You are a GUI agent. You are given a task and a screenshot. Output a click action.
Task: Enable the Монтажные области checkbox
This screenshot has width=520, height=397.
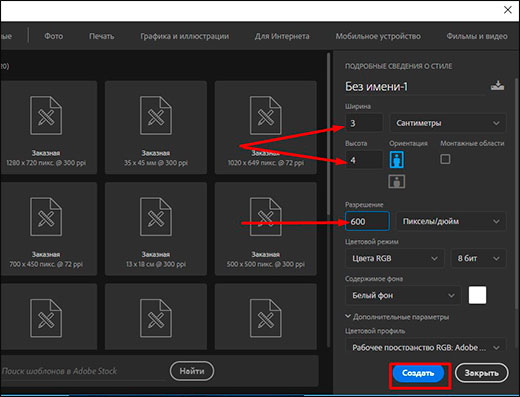pyautogui.click(x=445, y=159)
